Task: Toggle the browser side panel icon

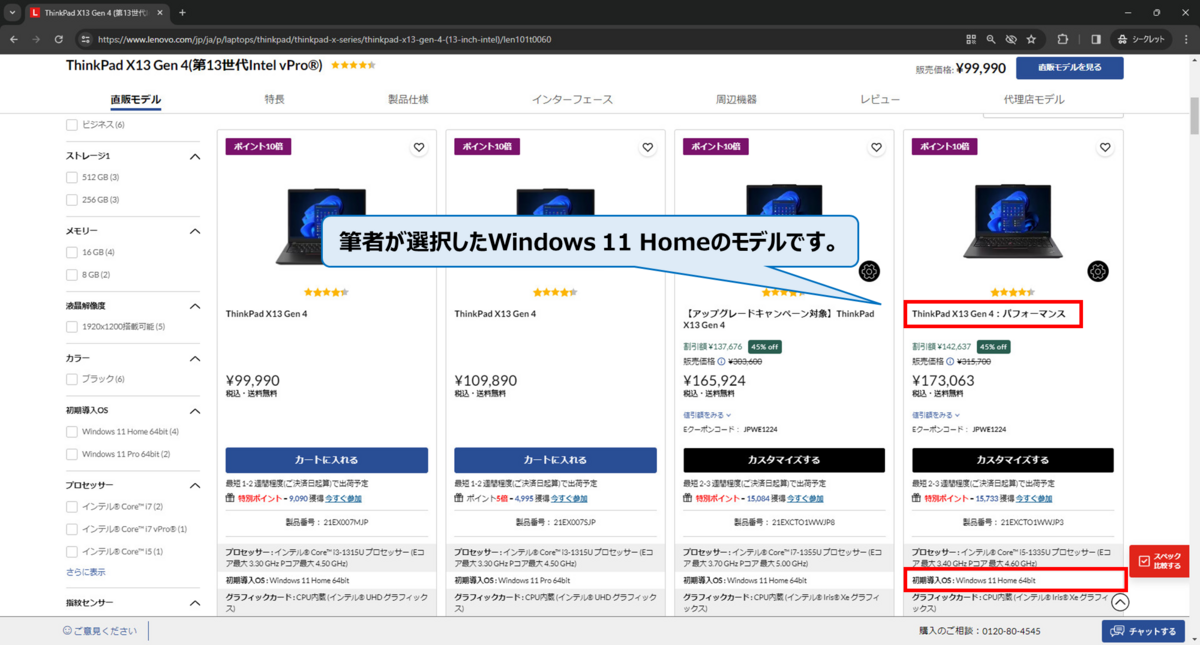Action: [x=1096, y=39]
